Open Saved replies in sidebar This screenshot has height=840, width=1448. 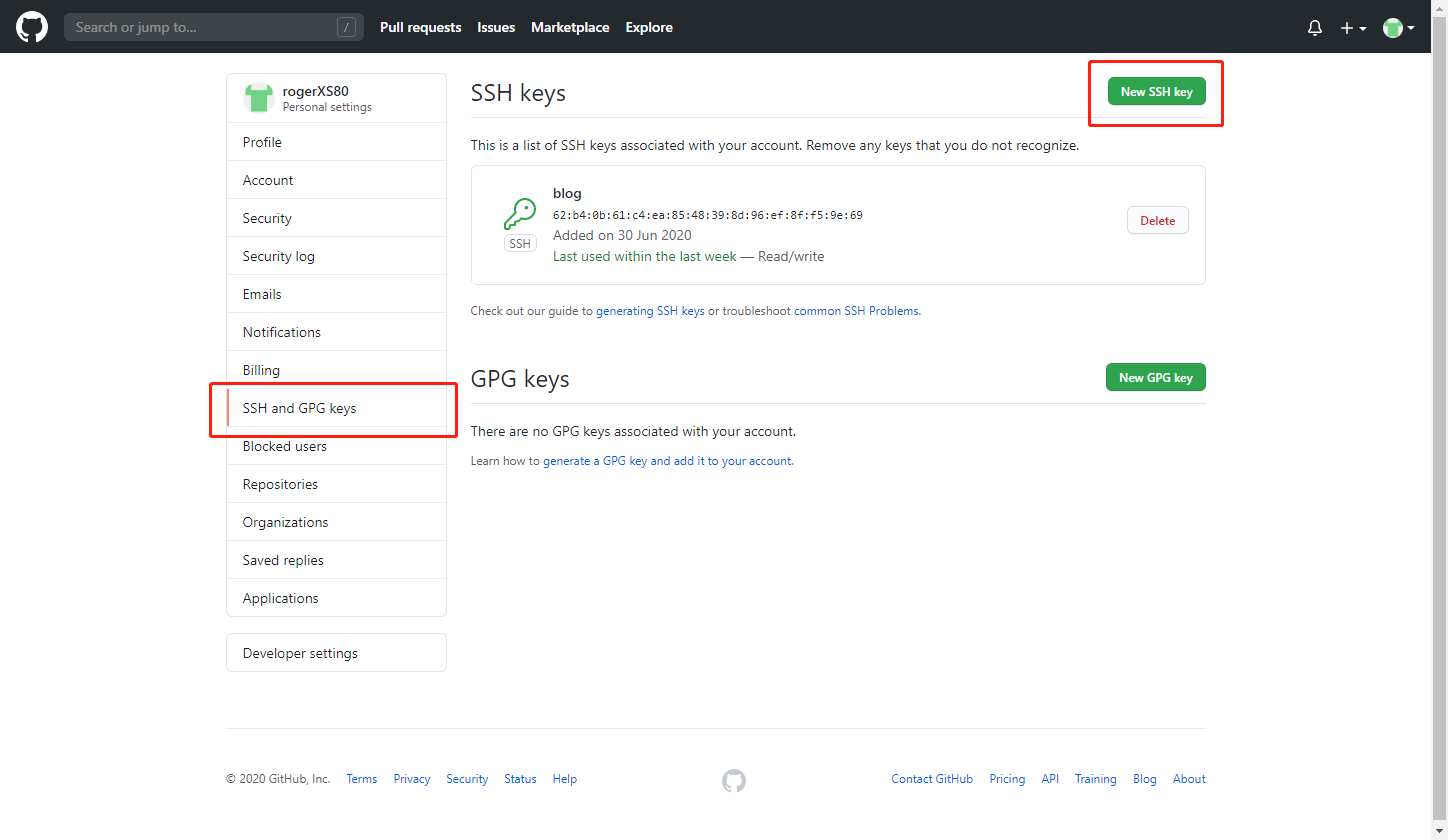tap(336, 560)
